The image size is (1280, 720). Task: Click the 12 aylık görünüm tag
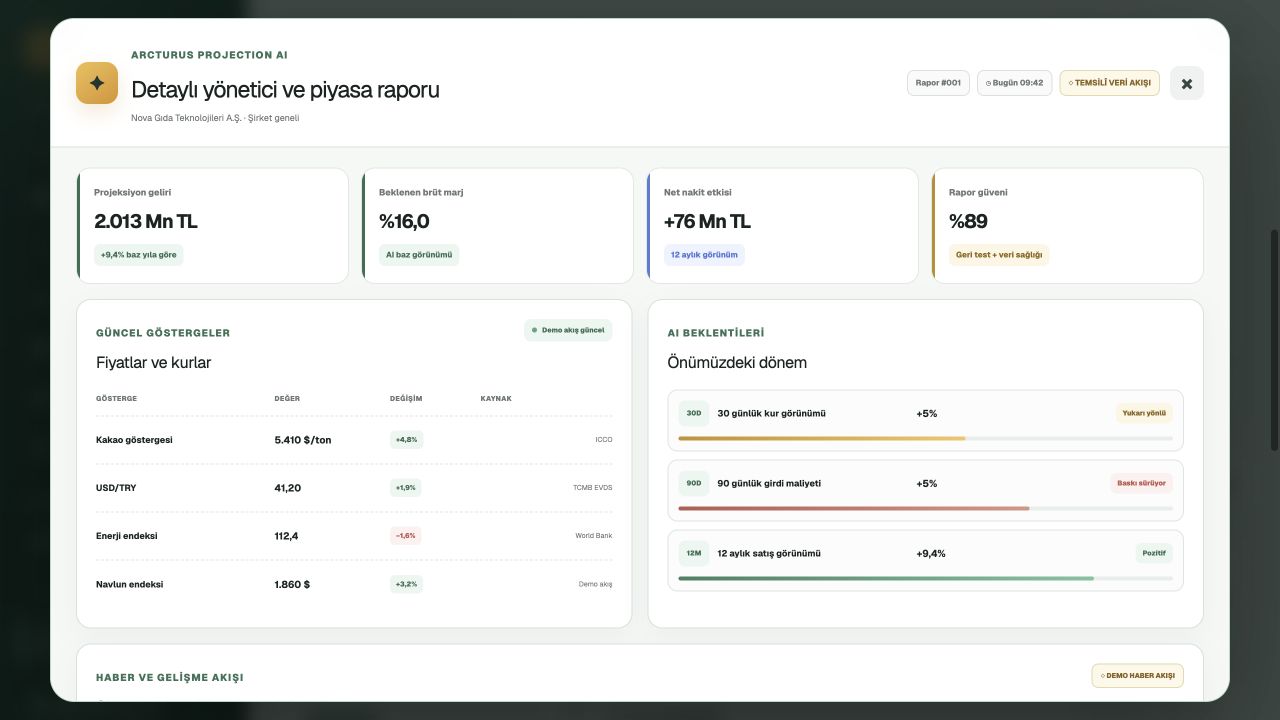(704, 255)
